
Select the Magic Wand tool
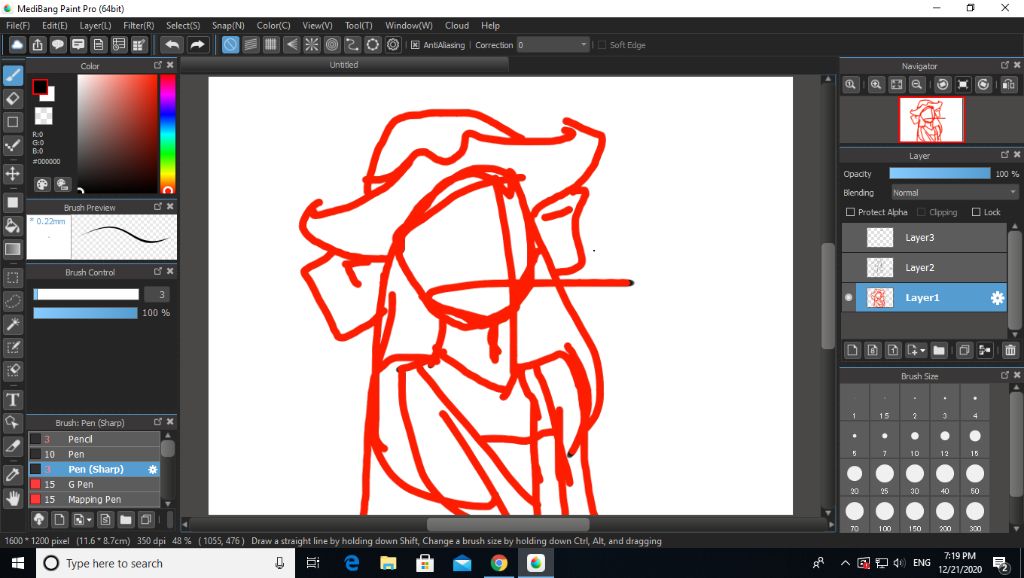point(12,324)
